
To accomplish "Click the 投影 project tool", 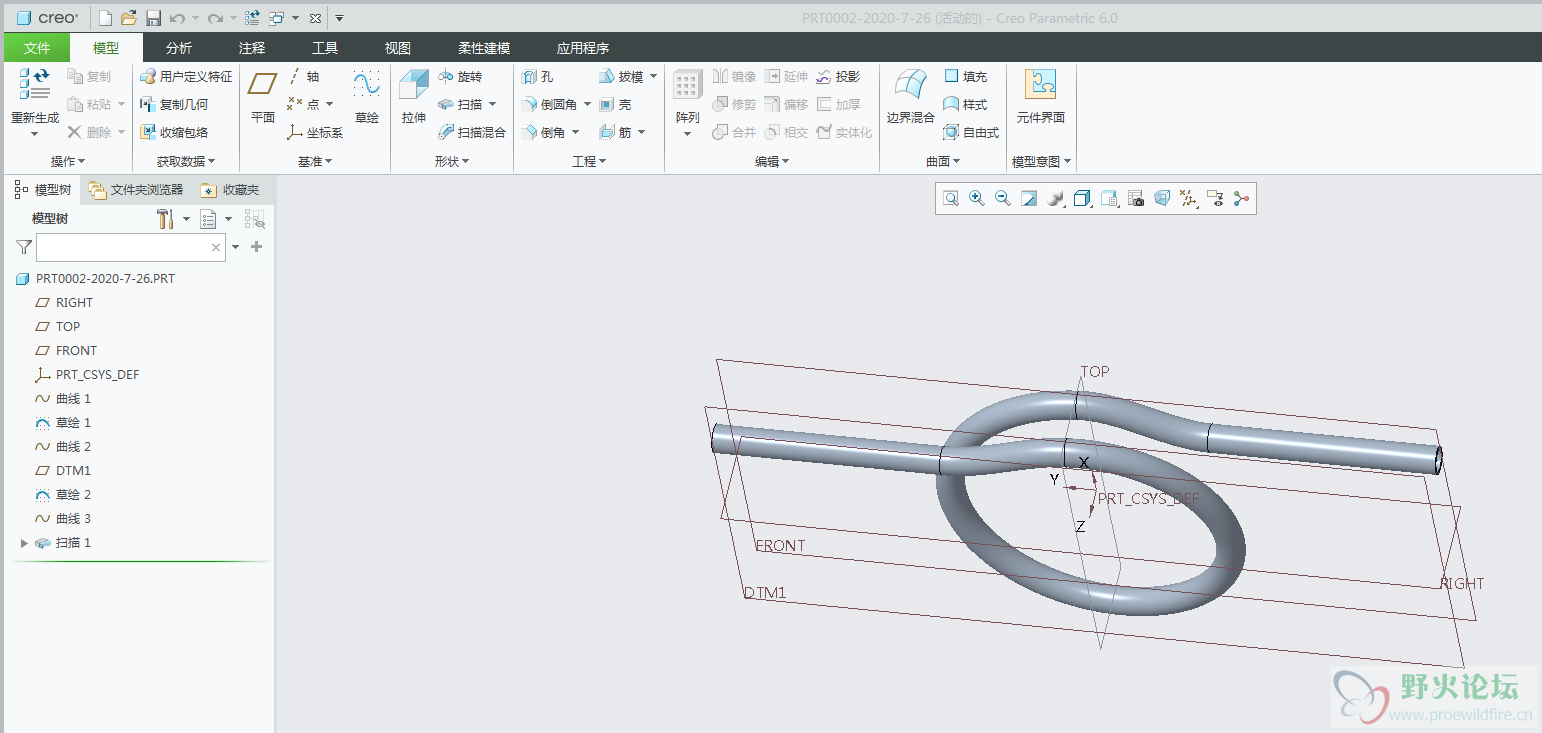I will pos(838,76).
